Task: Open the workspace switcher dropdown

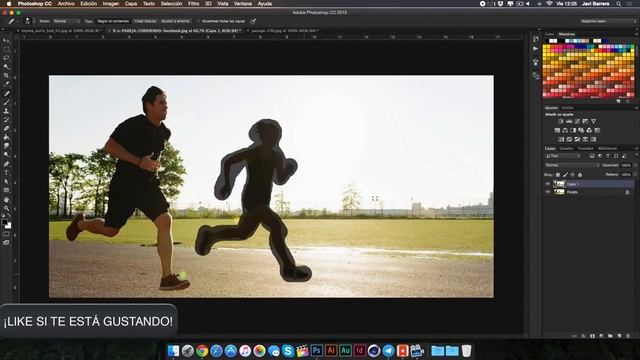Action: pos(607,21)
